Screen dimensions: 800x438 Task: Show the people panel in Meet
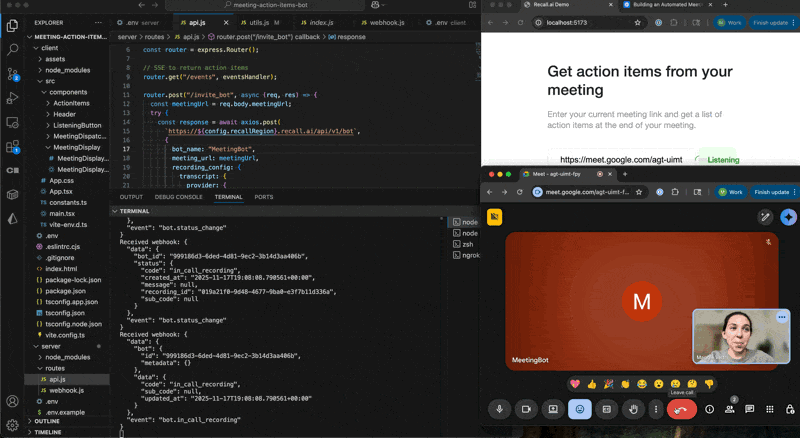(x=730, y=409)
